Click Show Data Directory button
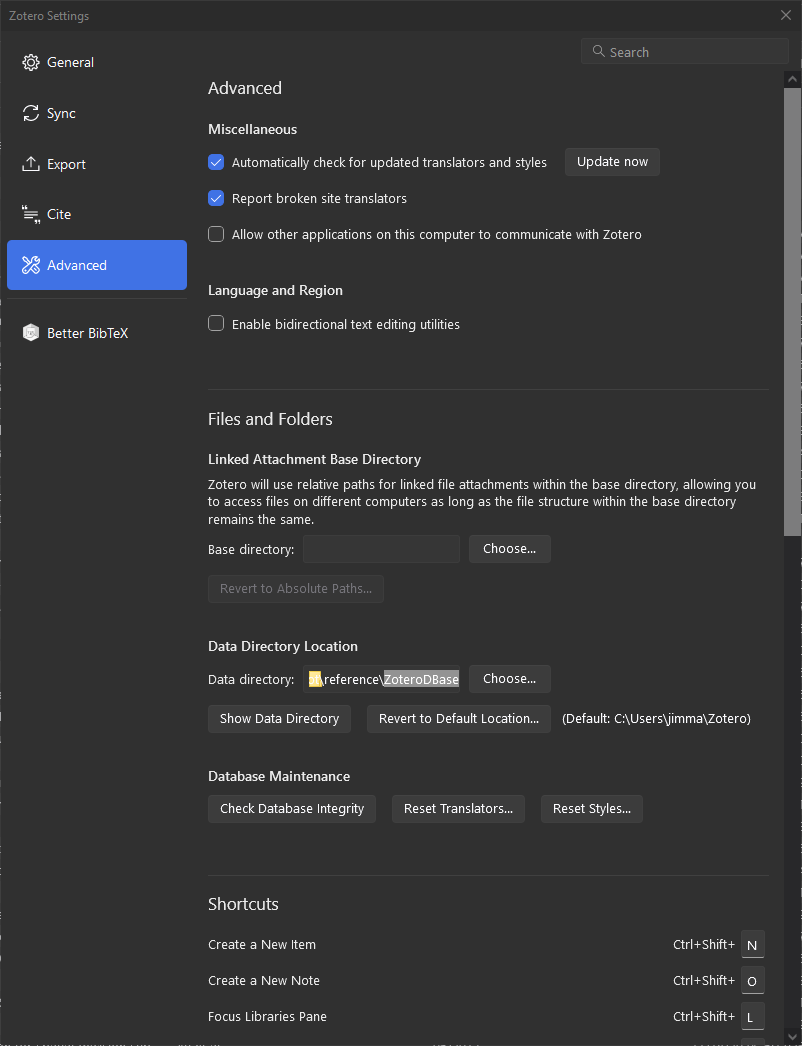Screen dimensions: 802x1046 tap(280, 719)
